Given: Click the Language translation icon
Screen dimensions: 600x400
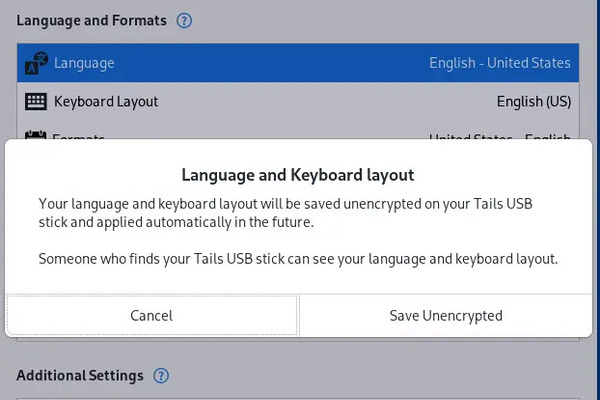Looking at the screenshot, I should [36, 63].
